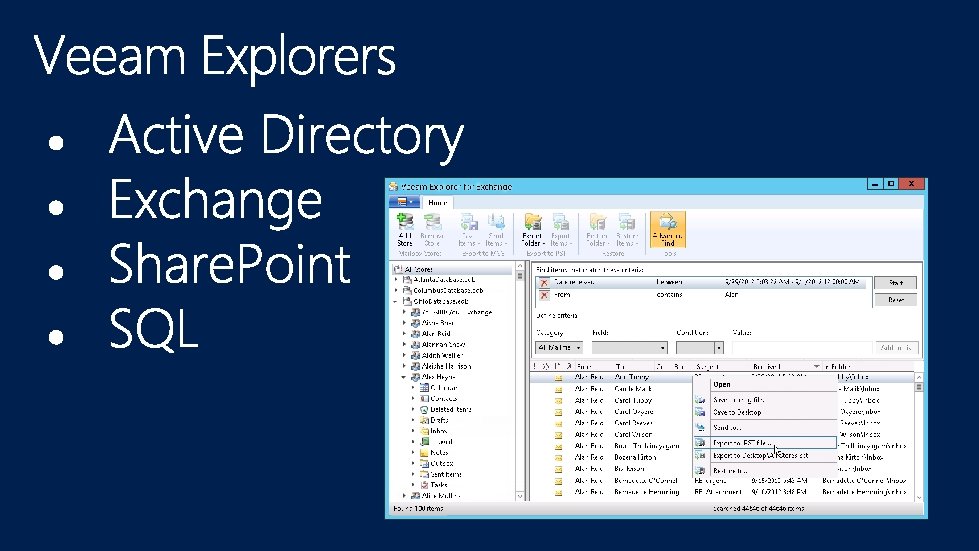Click the Reset button below Start

pyautogui.click(x=895, y=300)
